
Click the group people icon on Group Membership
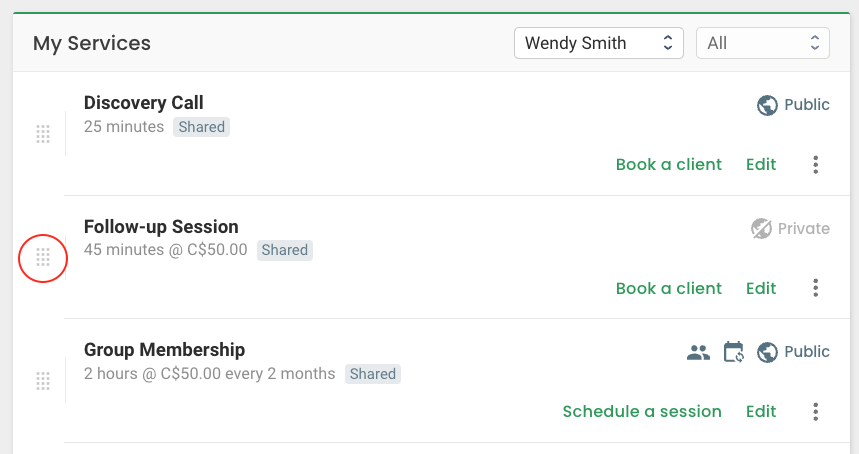[698, 352]
